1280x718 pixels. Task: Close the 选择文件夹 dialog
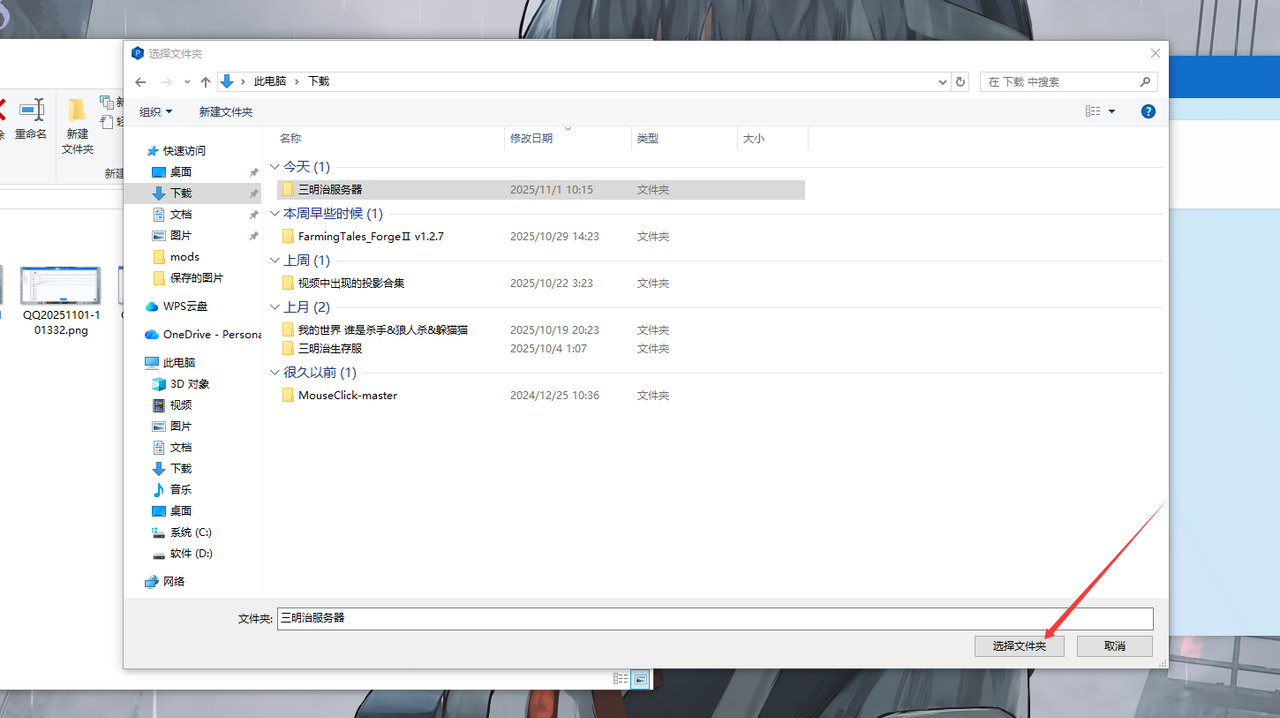(x=1156, y=53)
